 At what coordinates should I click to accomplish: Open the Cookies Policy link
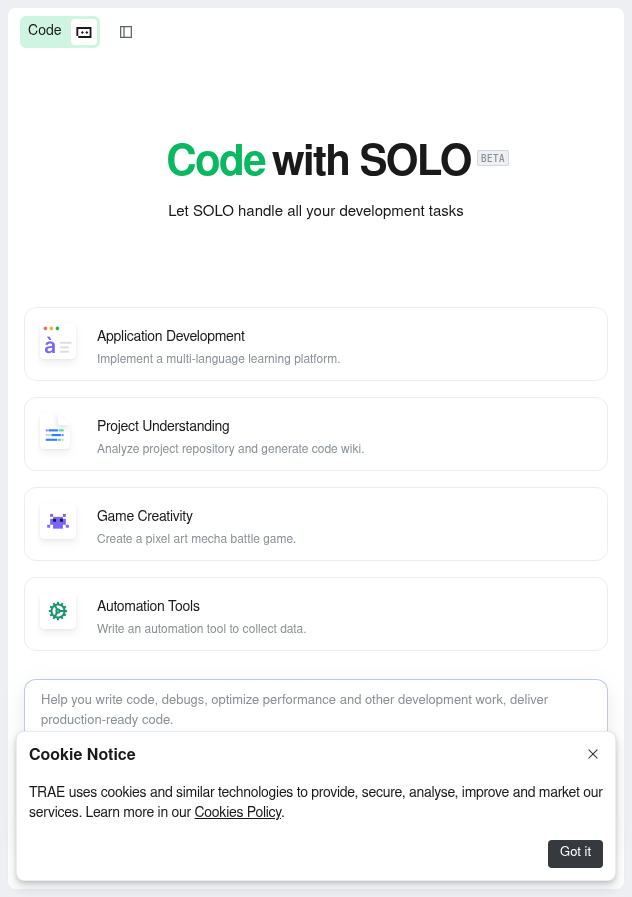(x=237, y=812)
